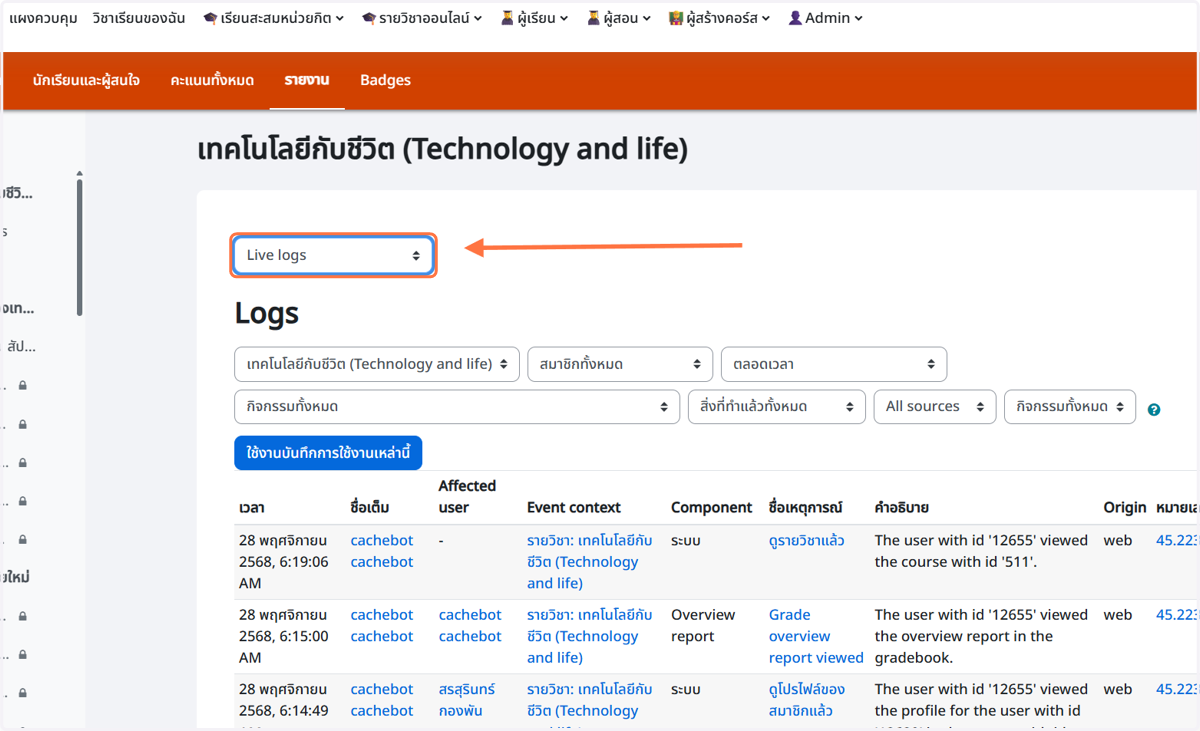This screenshot has height=731, width=1200.
Task: Open the wide กิจกรรมทั้งหมด activities dropdown
Action: [457, 407]
